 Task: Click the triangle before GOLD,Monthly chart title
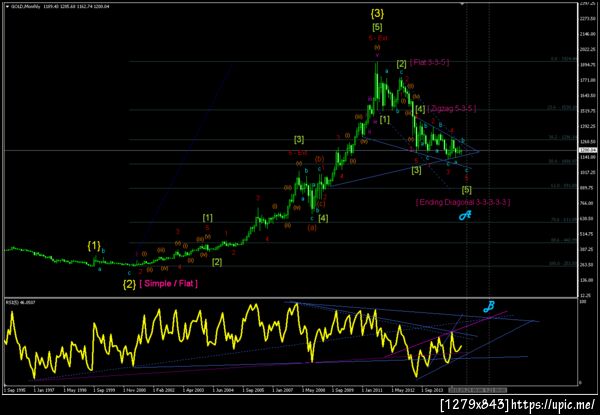[x=8, y=7]
